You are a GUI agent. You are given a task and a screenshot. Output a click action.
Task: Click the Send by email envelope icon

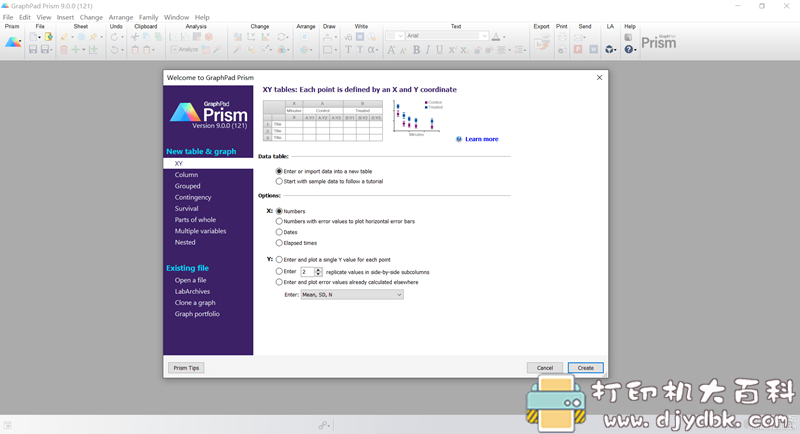click(578, 37)
